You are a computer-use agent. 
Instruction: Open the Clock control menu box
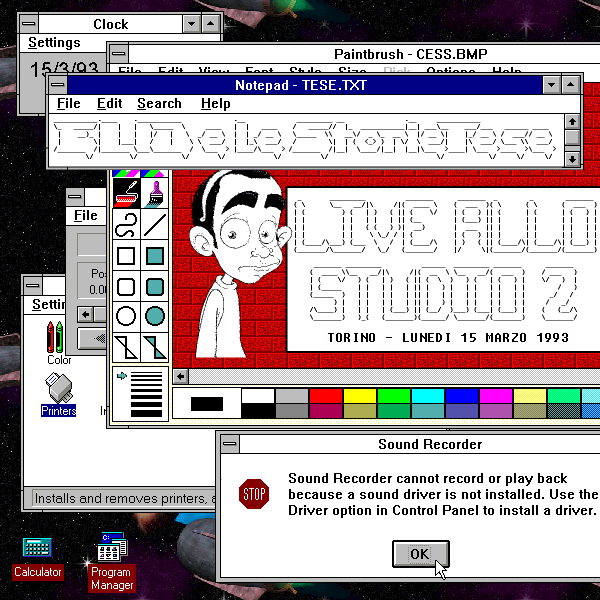[29, 24]
